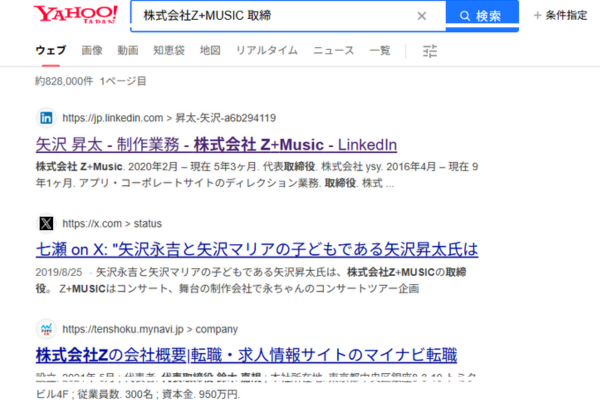
Task: Open the 地図 tab
Action: pyautogui.click(x=210, y=50)
